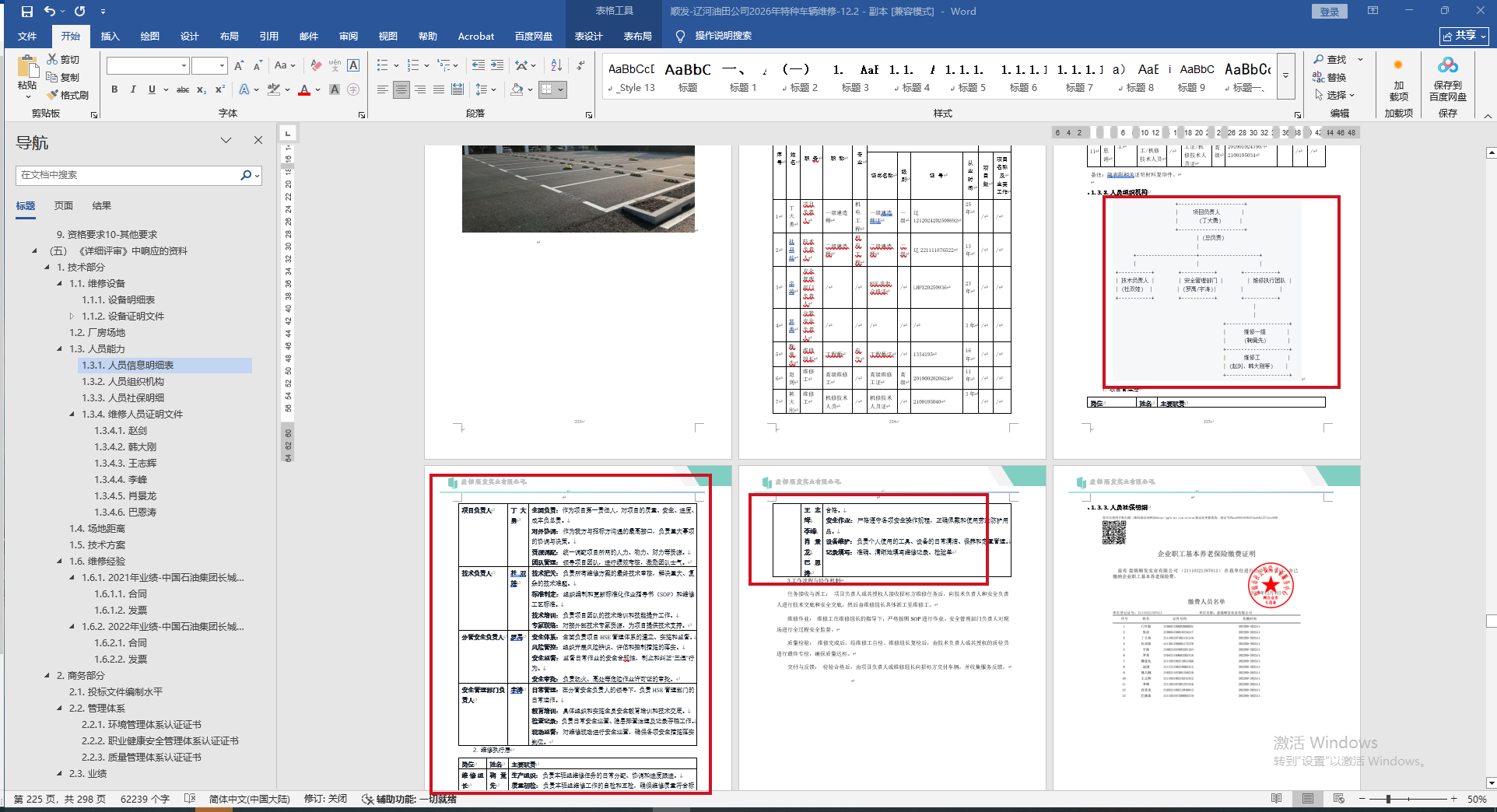
Task: Click the 共享 share button
Action: click(x=1464, y=37)
